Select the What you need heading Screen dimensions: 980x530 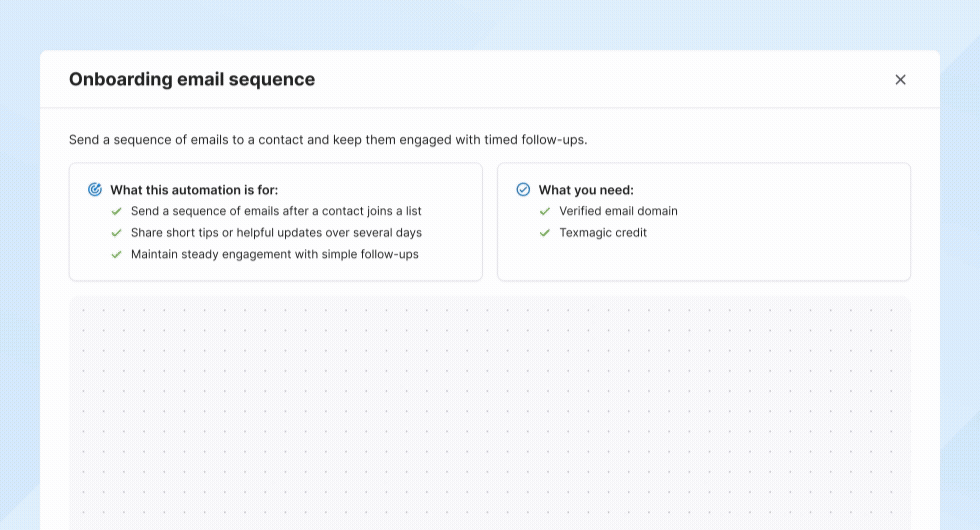(586, 190)
